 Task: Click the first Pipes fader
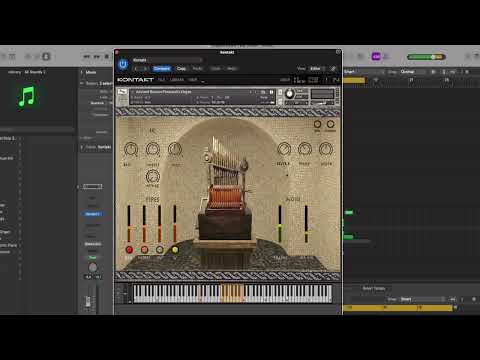point(129,224)
